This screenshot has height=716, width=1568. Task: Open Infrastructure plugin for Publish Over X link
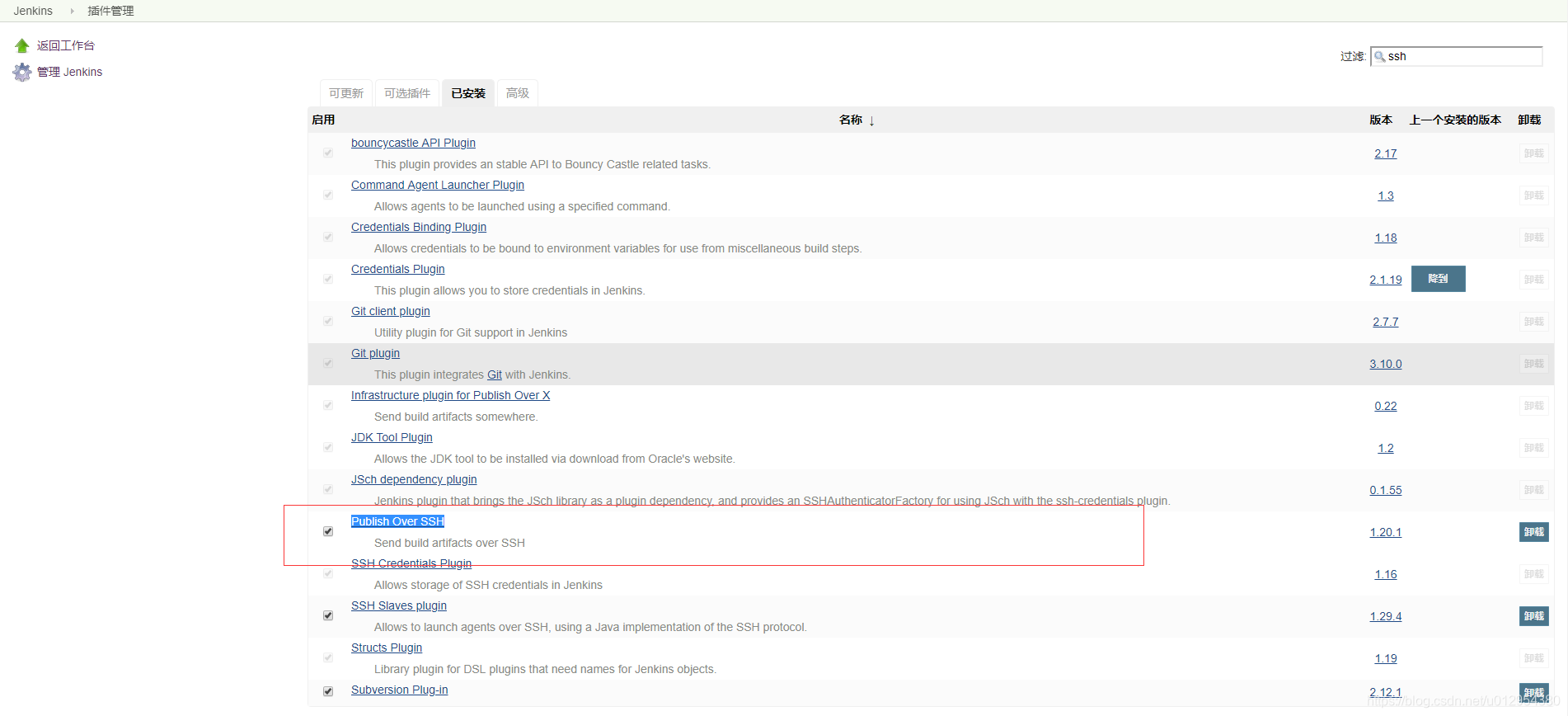click(x=451, y=395)
